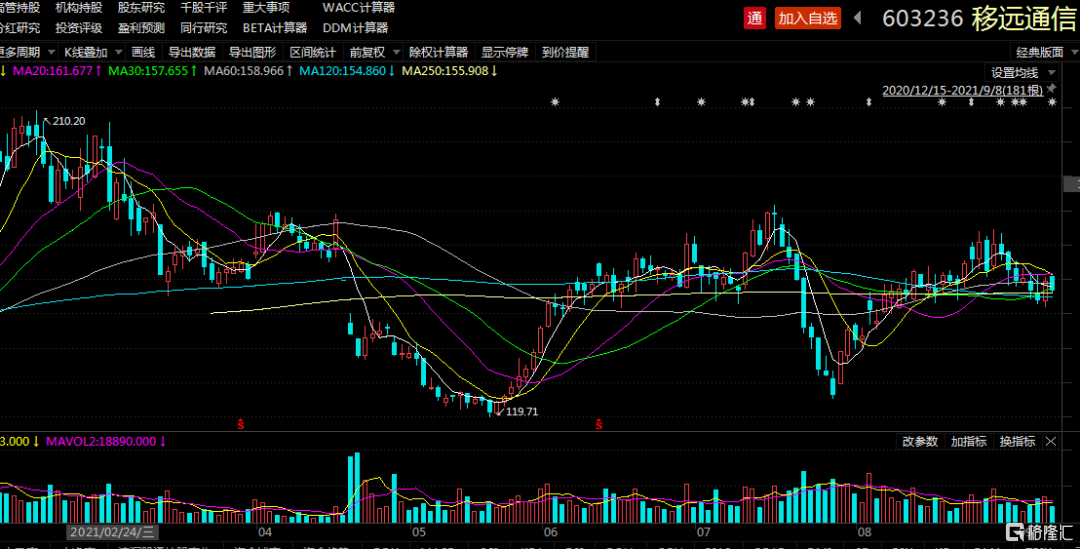Open the 区间统计 range statistics tool
1080x549 pixels.
point(313,52)
